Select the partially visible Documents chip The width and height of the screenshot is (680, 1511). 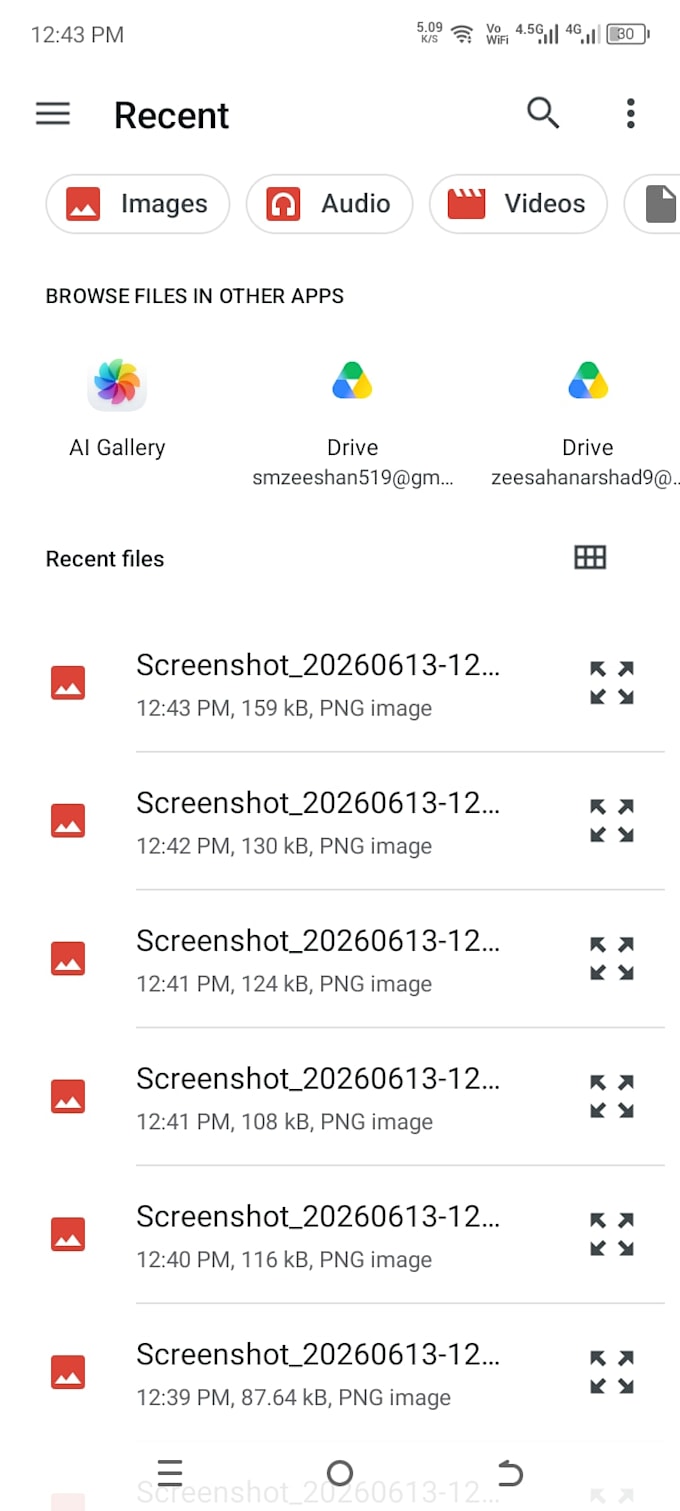pos(652,204)
